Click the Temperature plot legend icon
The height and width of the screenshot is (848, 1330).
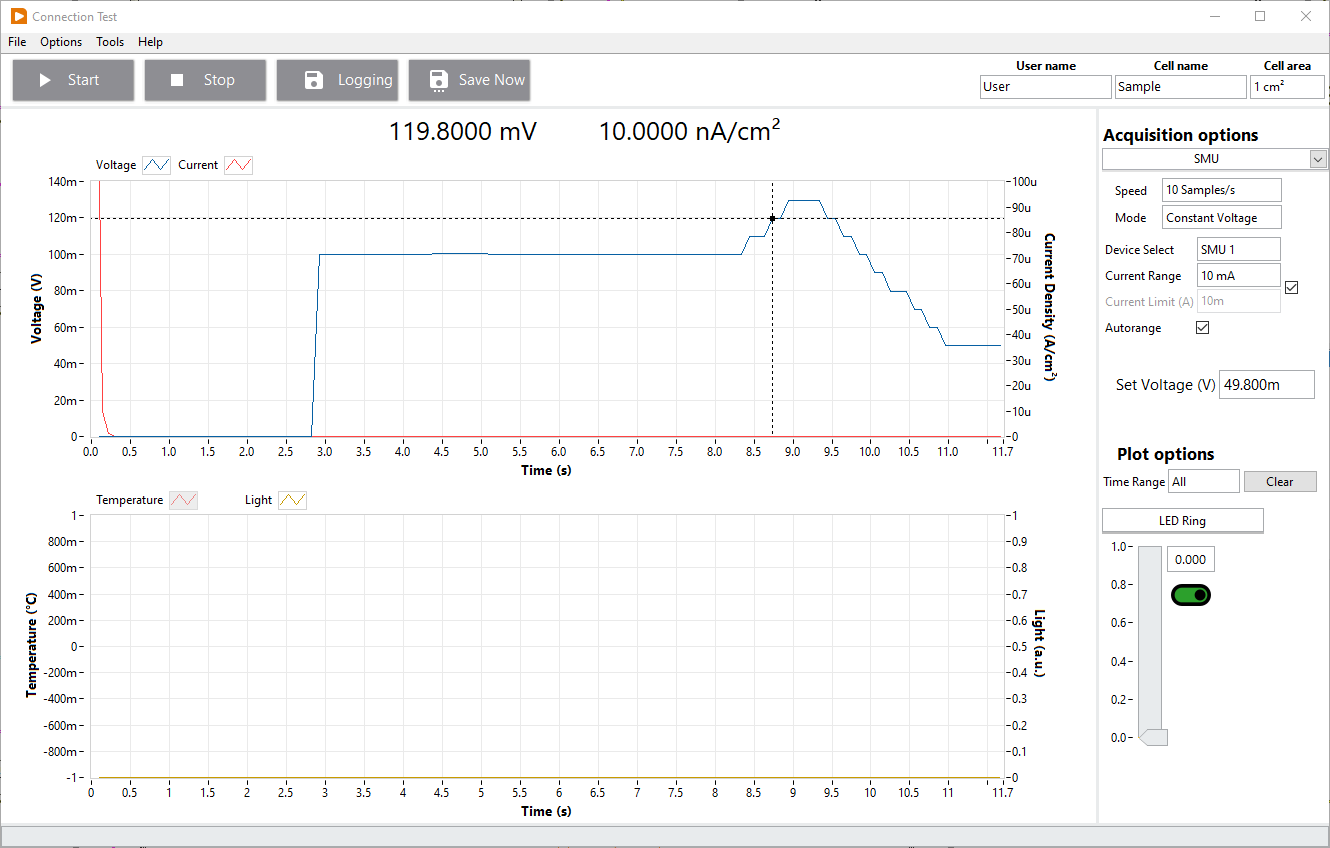[x=183, y=500]
